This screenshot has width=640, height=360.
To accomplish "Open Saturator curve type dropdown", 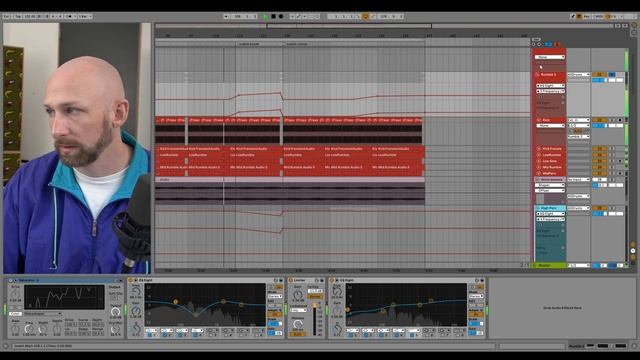I will (x=43, y=313).
